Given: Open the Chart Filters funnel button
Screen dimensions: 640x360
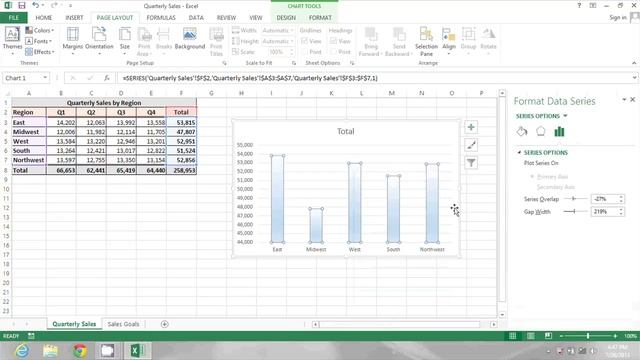Looking at the screenshot, I should 471,163.
